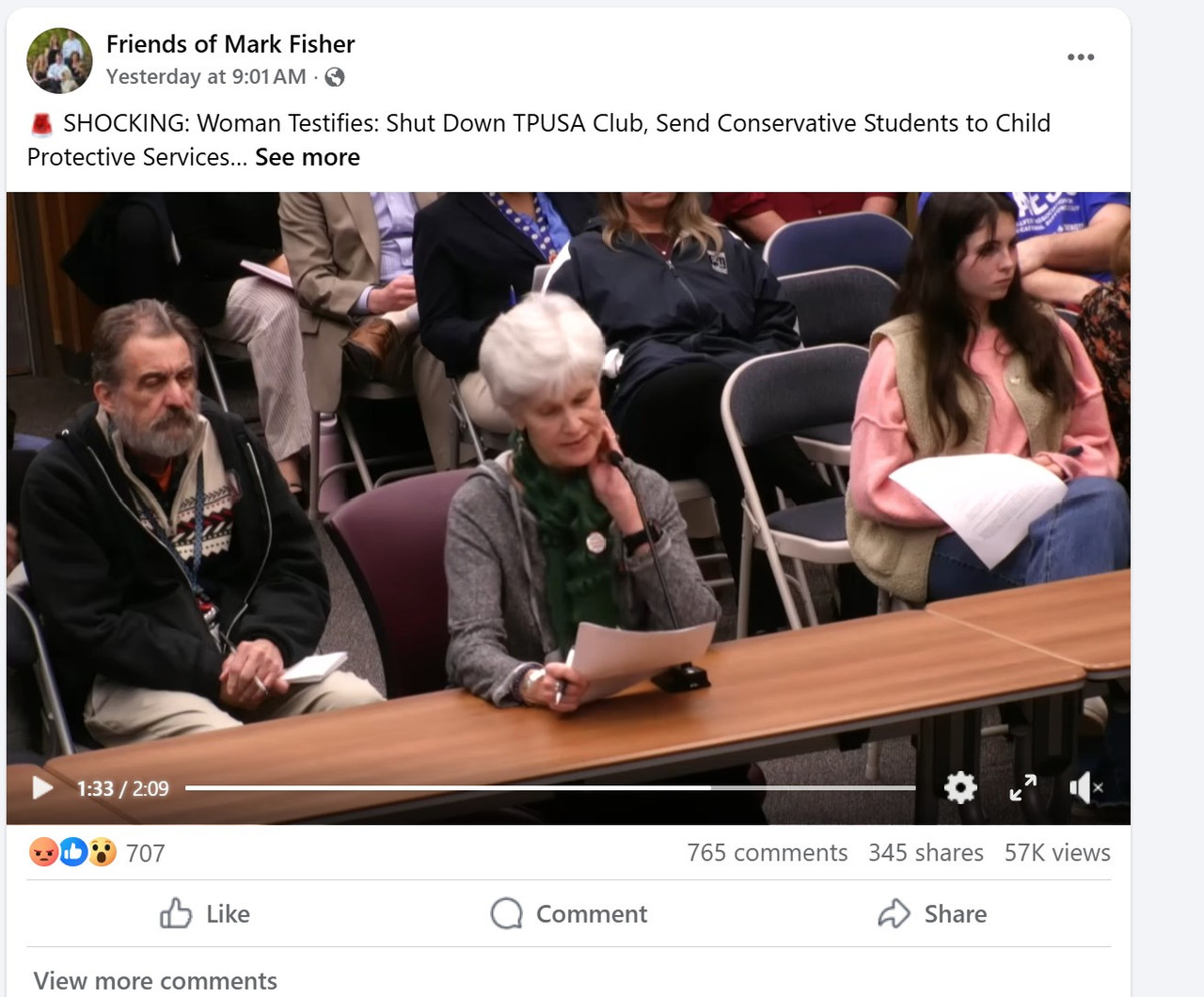Screen dimensions: 1204x997
Task: Comment on the post
Action: click(x=569, y=913)
